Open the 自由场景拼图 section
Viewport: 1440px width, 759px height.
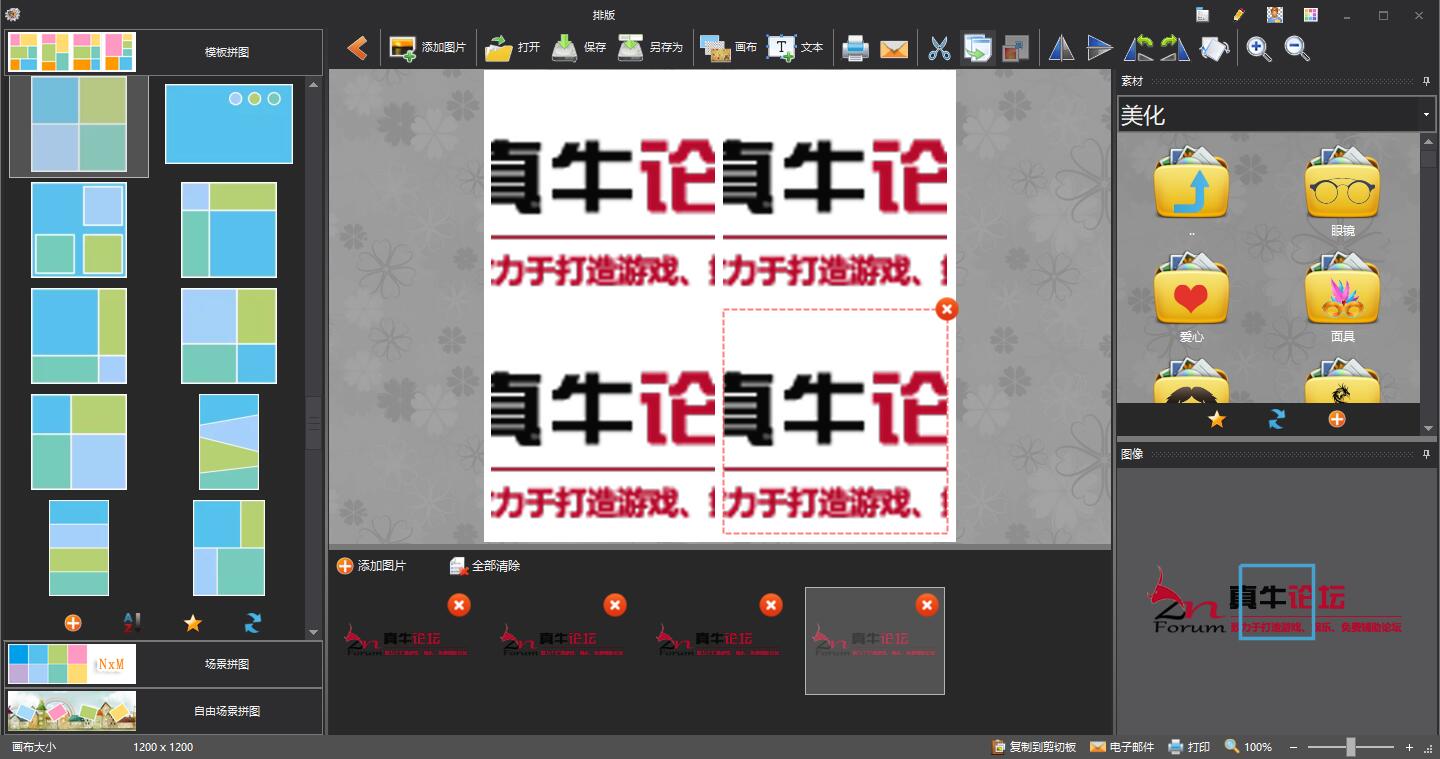coord(164,711)
